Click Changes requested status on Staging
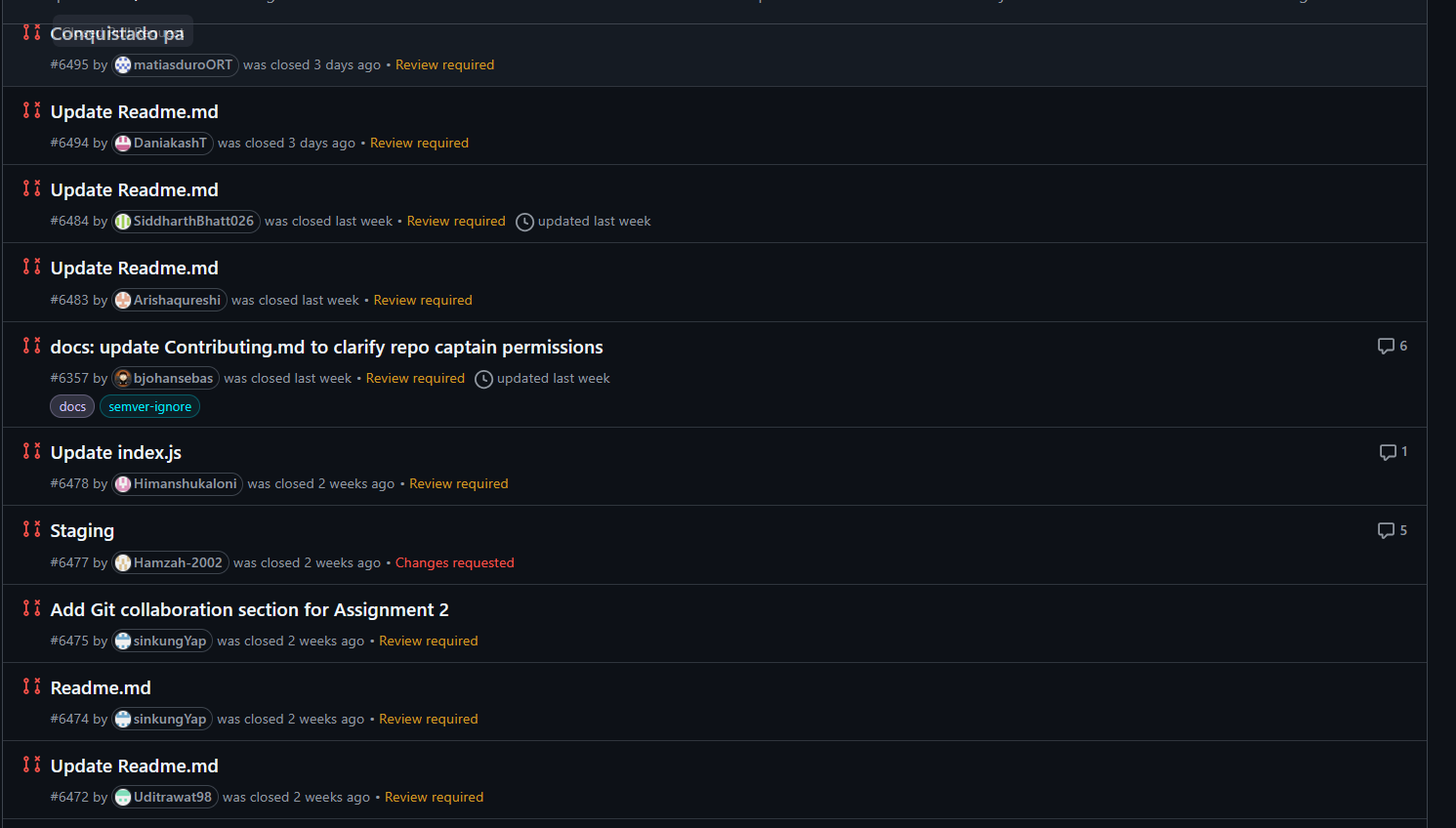 point(454,563)
